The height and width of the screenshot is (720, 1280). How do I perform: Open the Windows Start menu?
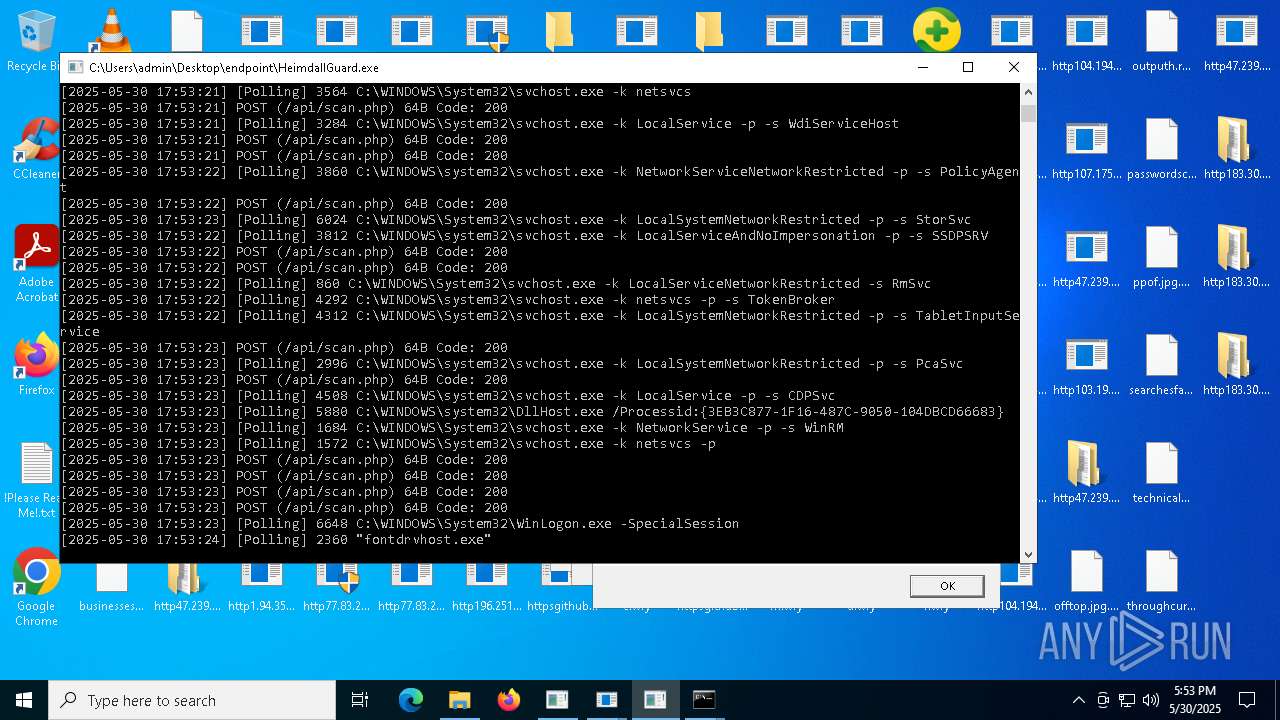(24, 700)
